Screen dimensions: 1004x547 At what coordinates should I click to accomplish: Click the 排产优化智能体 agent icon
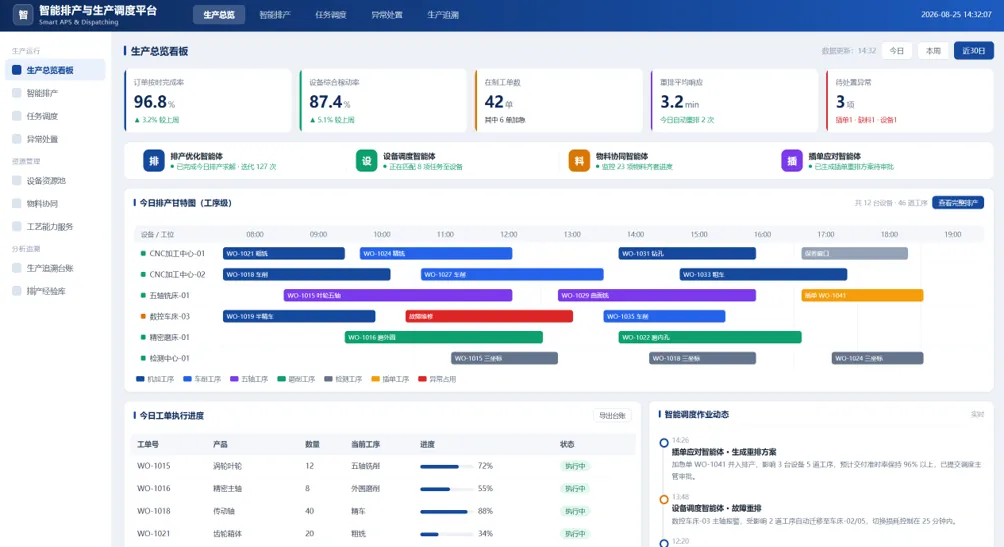pyautogui.click(x=154, y=161)
